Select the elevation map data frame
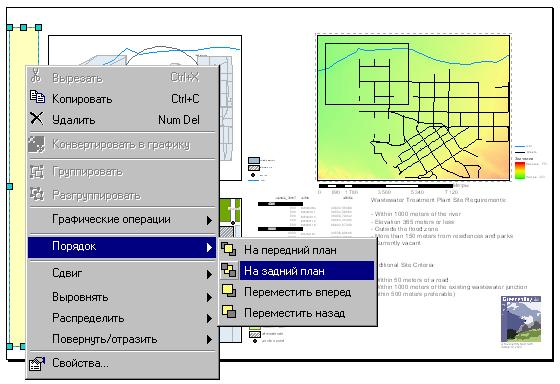 tap(414, 107)
